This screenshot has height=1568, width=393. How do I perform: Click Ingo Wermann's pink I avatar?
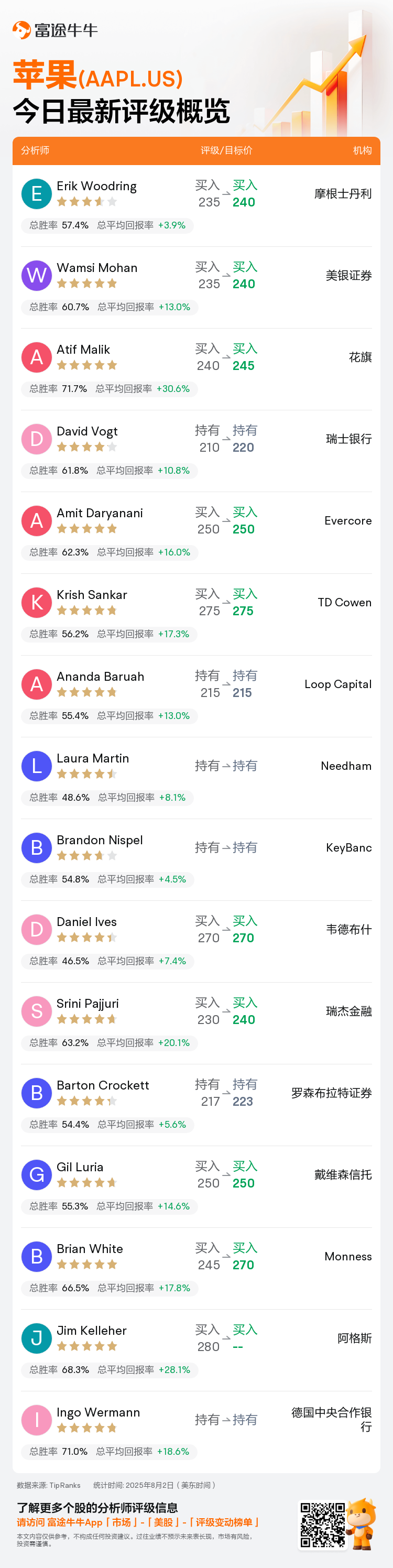click(37, 1420)
